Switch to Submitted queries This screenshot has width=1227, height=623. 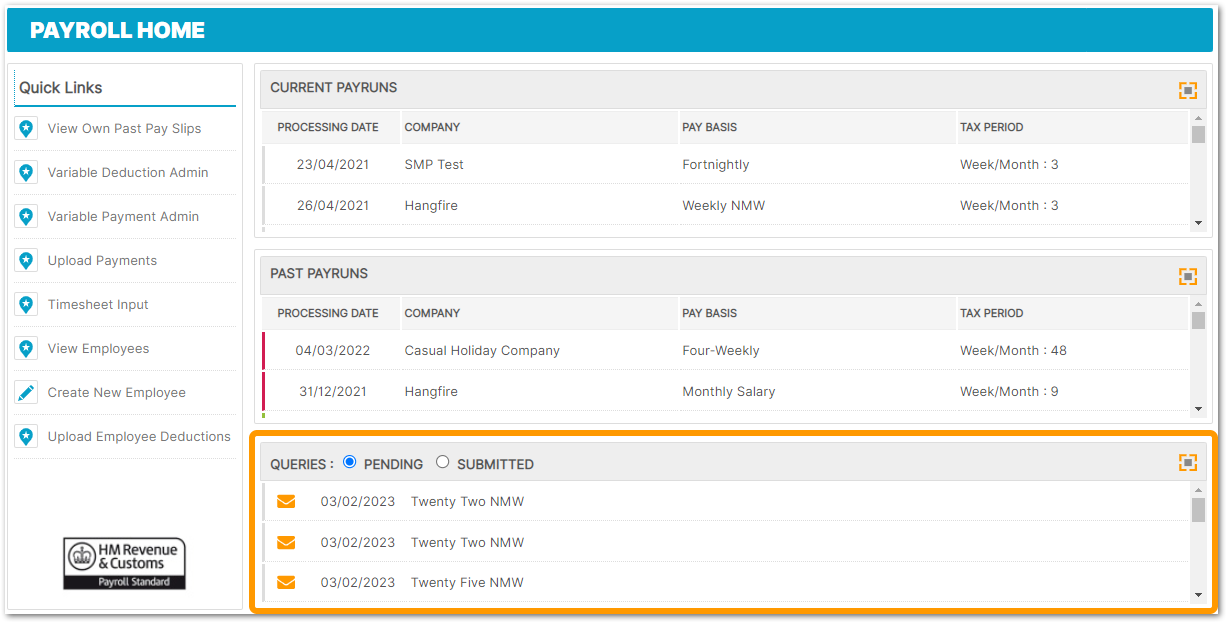coord(442,462)
